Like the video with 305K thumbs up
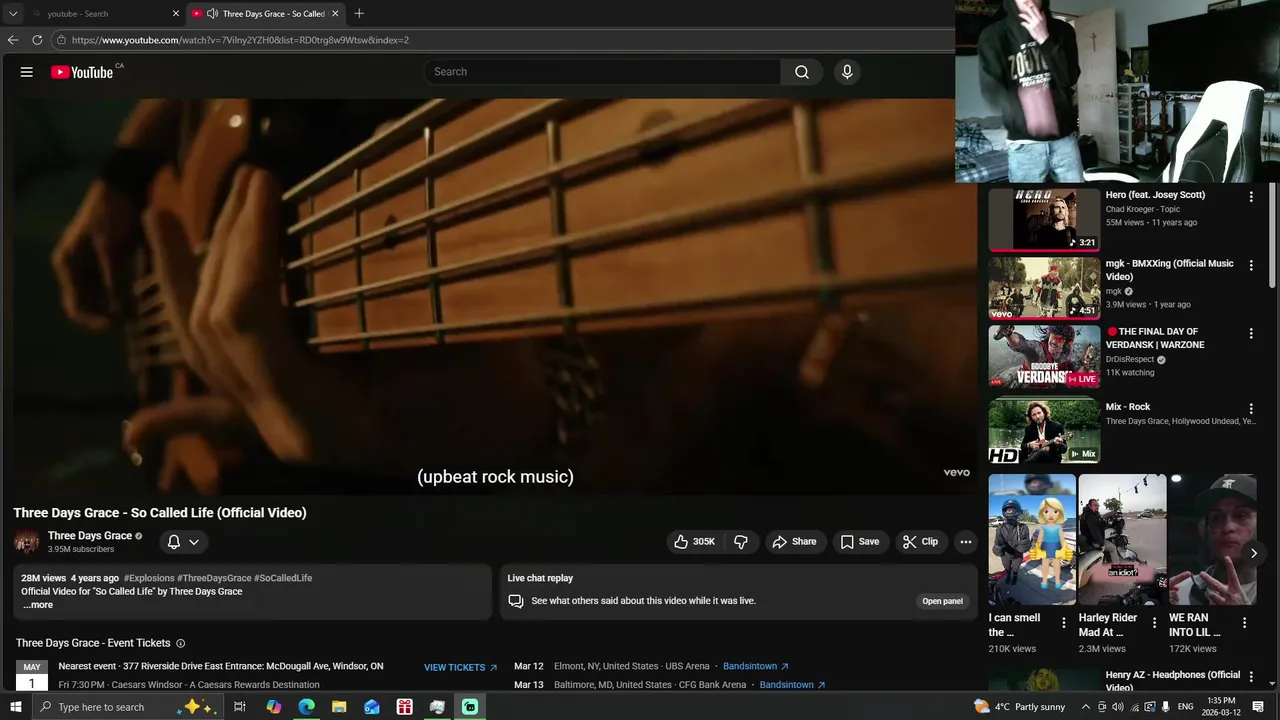 [694, 542]
